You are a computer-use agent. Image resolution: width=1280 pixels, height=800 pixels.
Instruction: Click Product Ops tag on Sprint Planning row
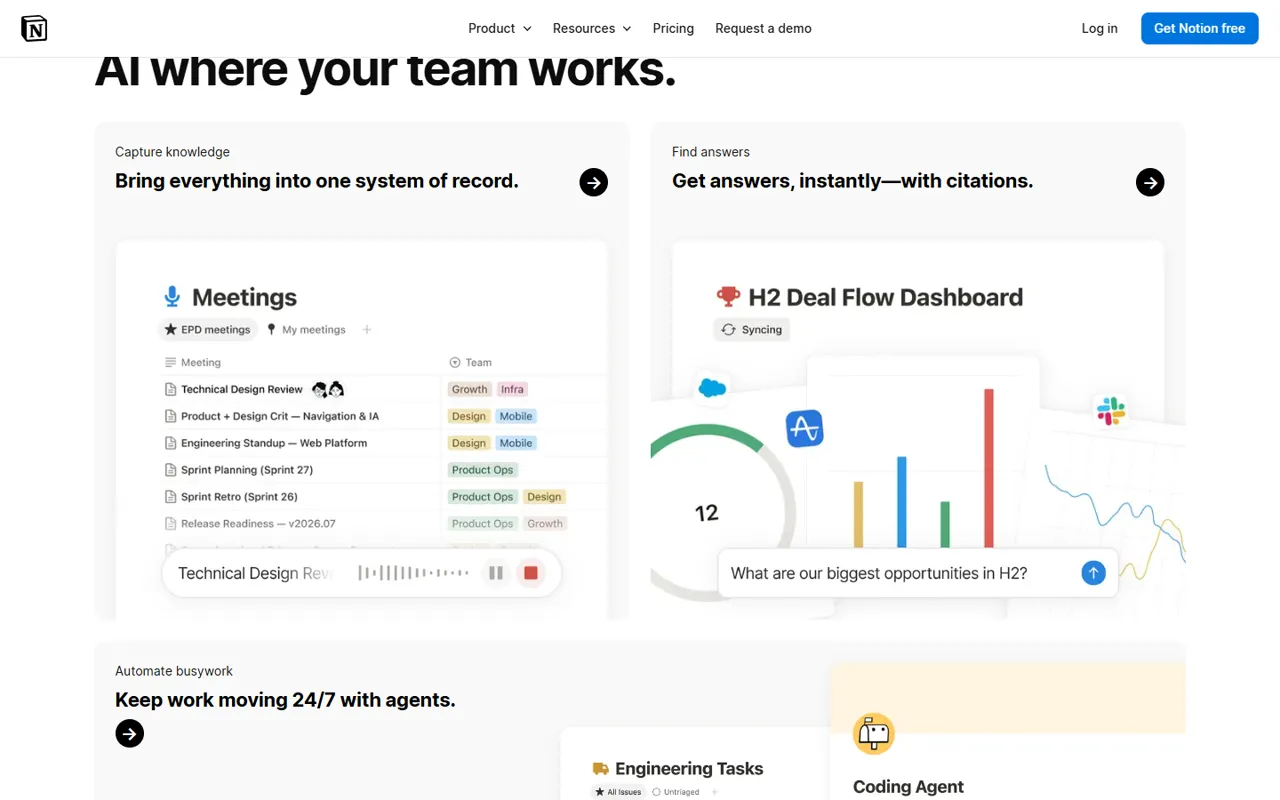(x=482, y=470)
